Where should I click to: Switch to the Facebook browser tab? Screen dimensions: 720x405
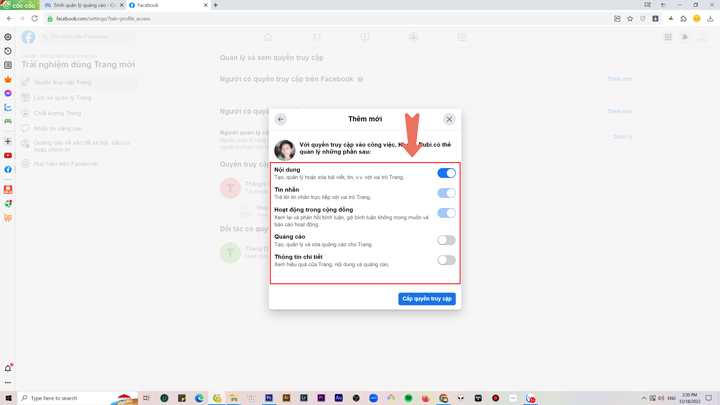click(168, 5)
